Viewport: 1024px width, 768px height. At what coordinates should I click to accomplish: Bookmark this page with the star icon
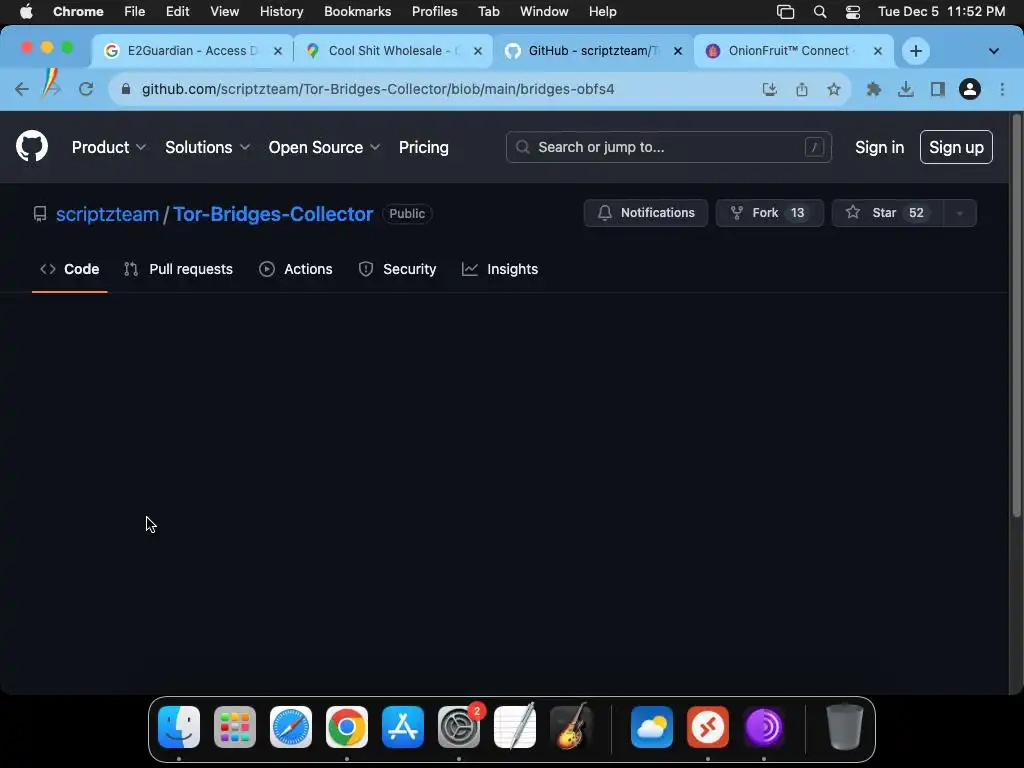coord(833,89)
